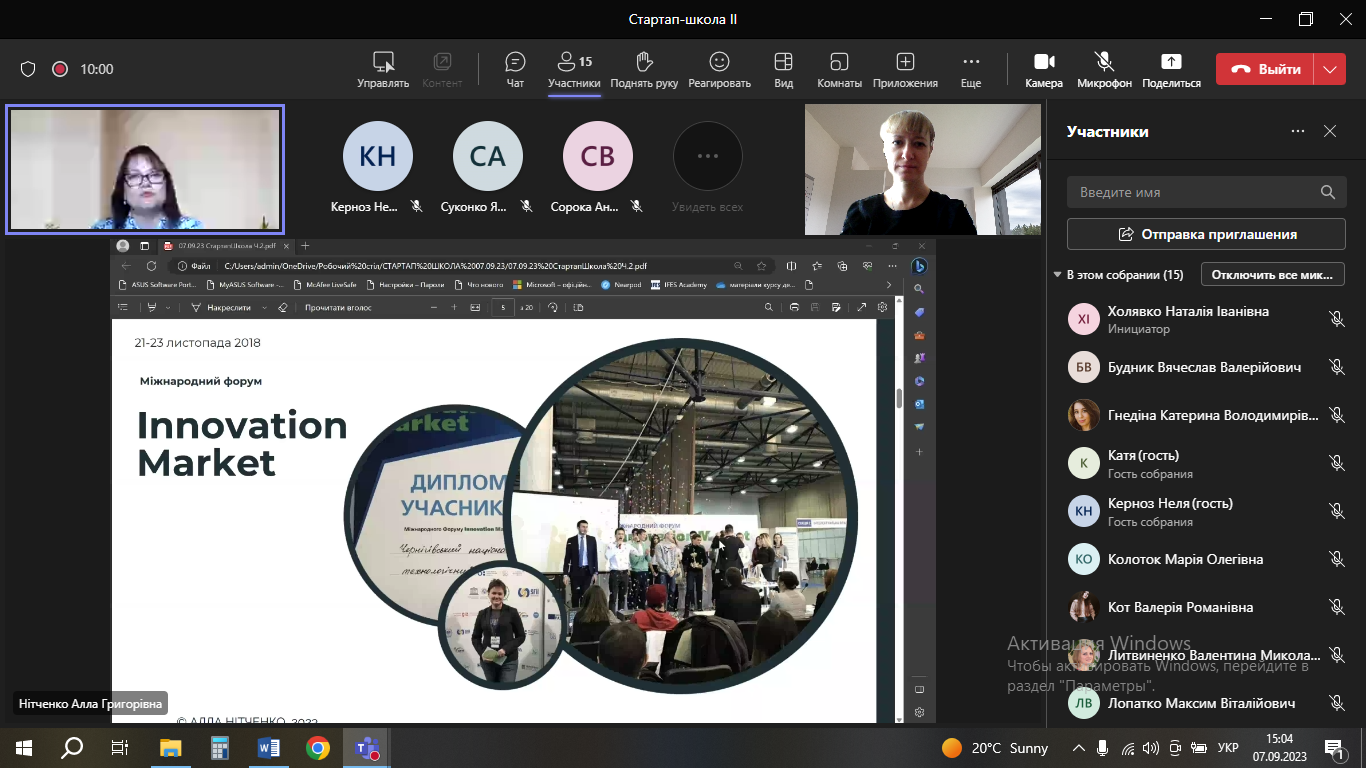This screenshot has width=1366, height=768.
Task: Click the Отправка приглашения button
Action: (x=1206, y=234)
